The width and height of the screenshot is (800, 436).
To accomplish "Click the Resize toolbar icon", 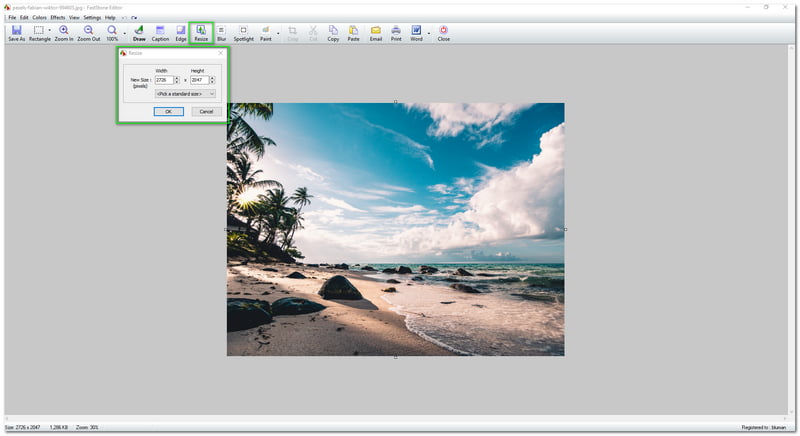I will [201, 31].
